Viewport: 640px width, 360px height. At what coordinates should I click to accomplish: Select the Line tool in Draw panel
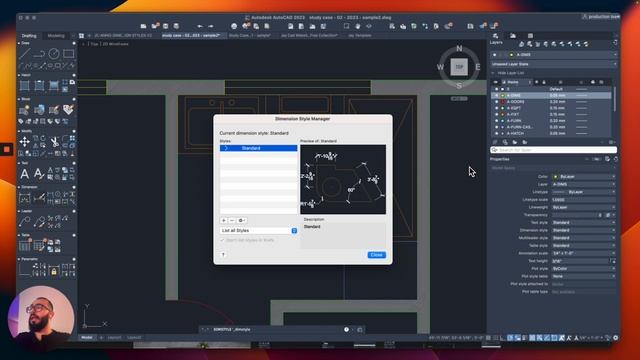[x=24, y=53]
